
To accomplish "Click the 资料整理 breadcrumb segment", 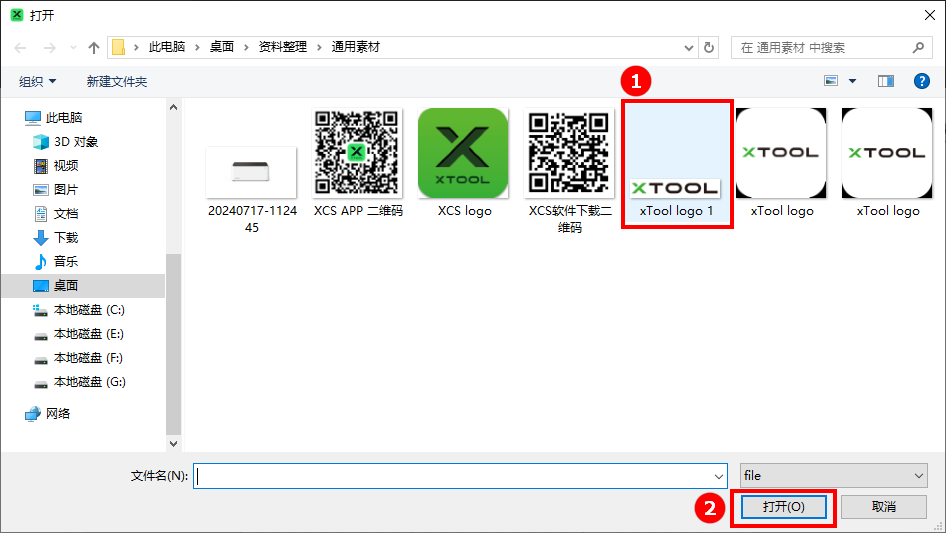I will click(282, 47).
